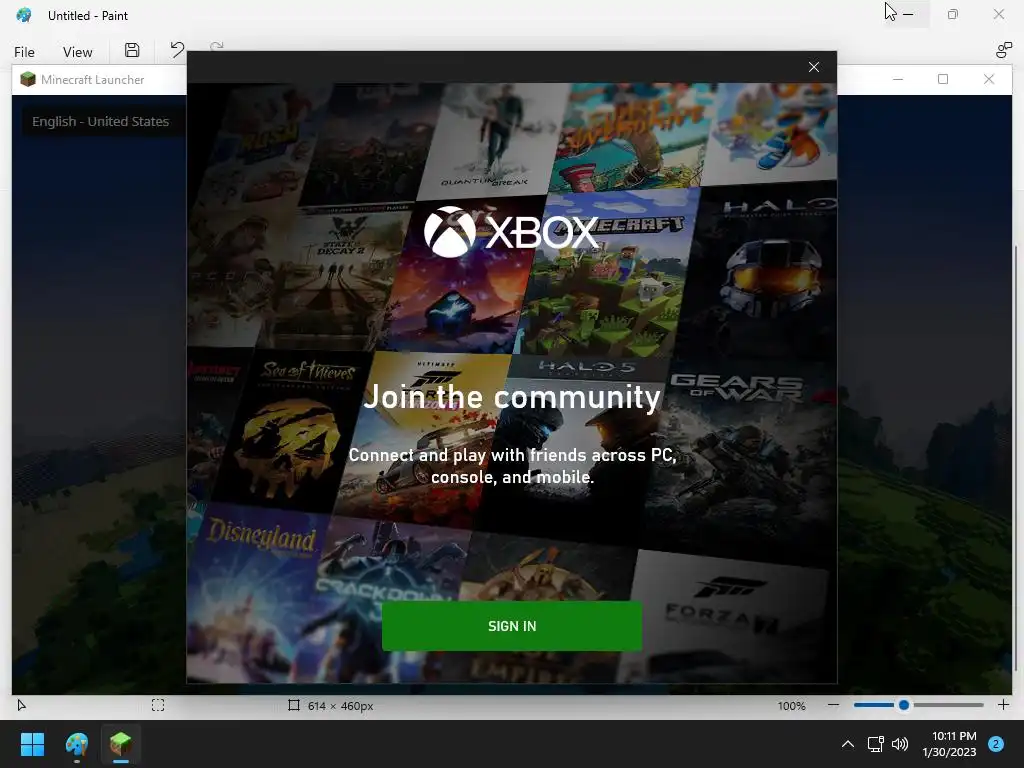Maximize the Minecraft Launcher window
Image resolution: width=1024 pixels, height=768 pixels.
tap(943, 79)
